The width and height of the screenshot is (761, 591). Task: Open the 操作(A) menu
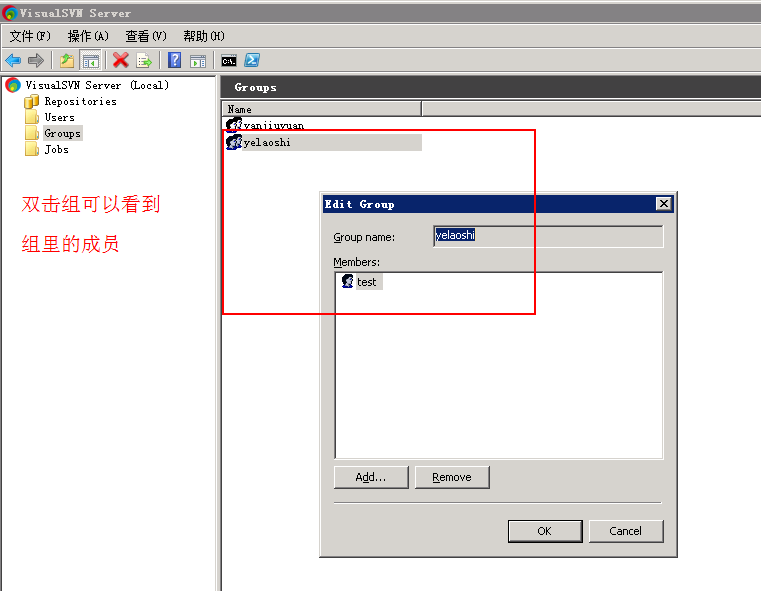[88, 36]
